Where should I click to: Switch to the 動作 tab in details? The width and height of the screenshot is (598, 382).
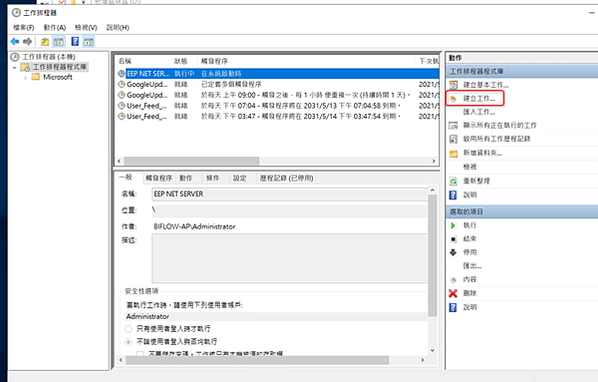click(x=186, y=178)
